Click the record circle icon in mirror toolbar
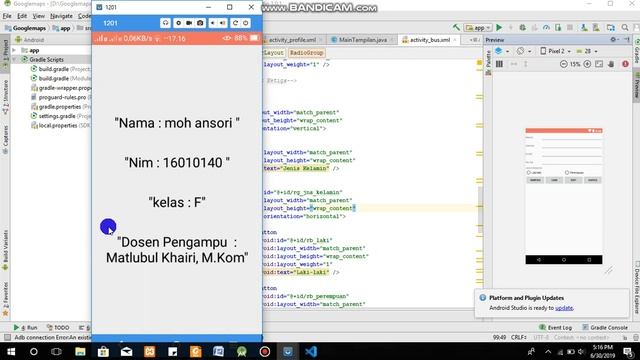This screenshot has width=640, height=360. [178, 23]
